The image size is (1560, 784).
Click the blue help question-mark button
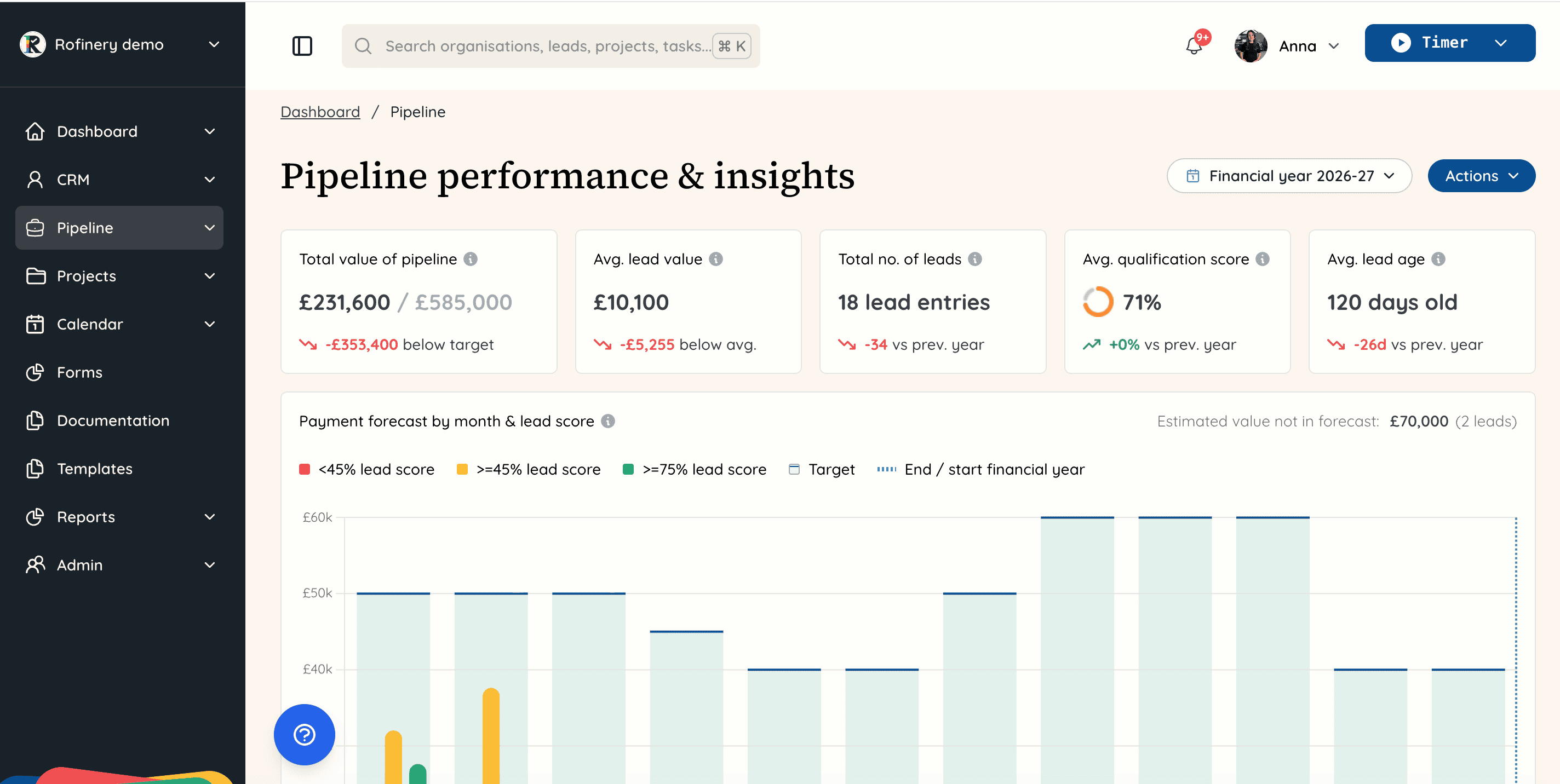click(304, 734)
